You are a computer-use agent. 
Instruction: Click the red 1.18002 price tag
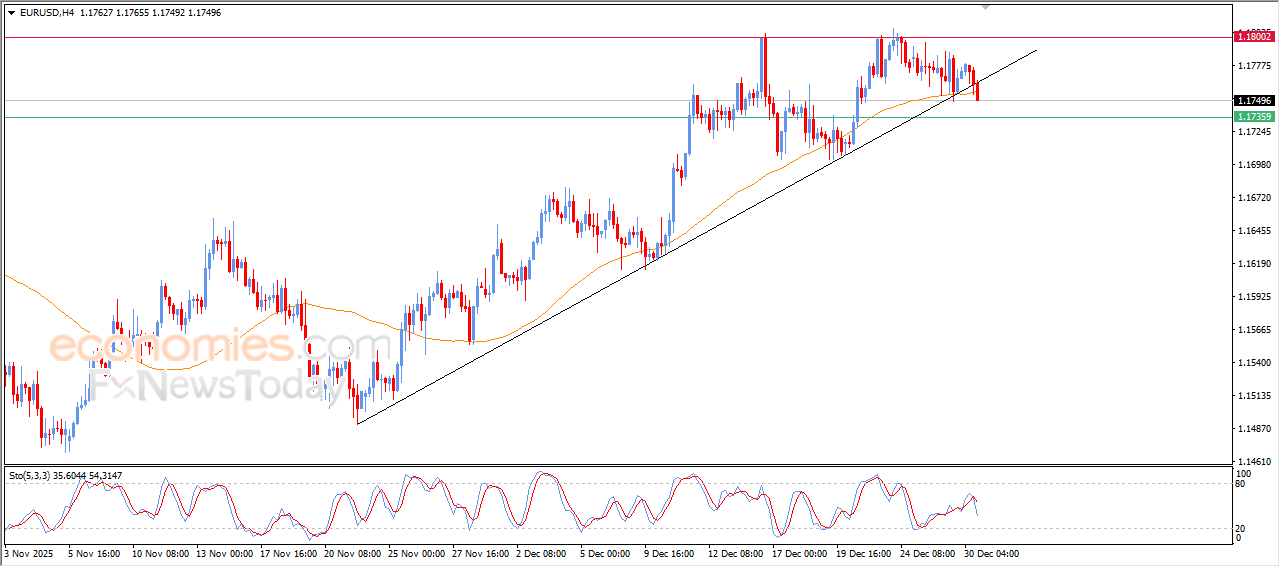[1254, 36]
